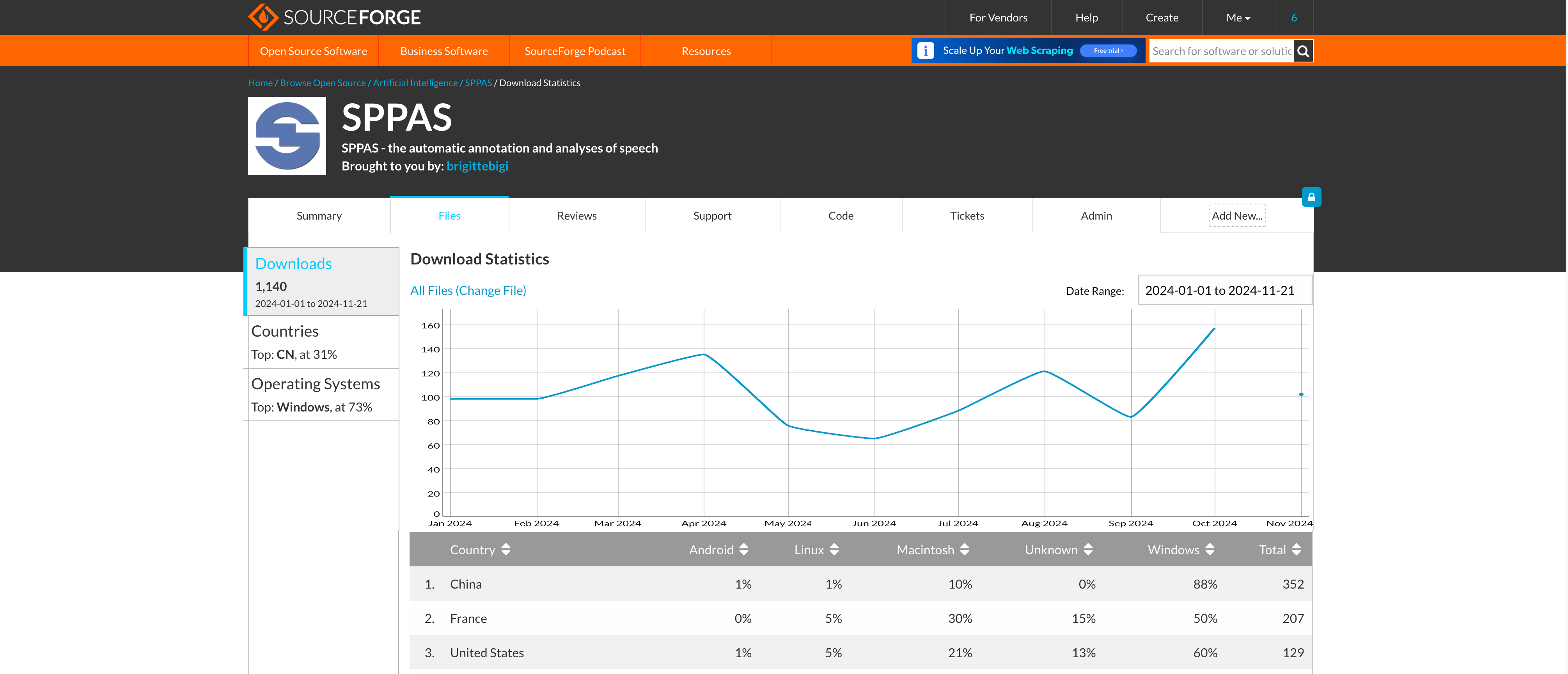
Task: Go to Home breadcrumb
Action: pyautogui.click(x=261, y=83)
